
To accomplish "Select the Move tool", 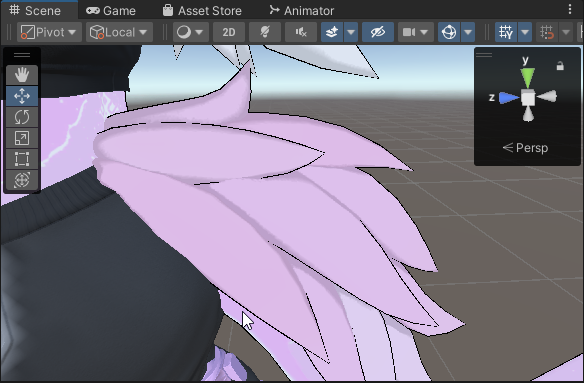I will click(x=22, y=96).
